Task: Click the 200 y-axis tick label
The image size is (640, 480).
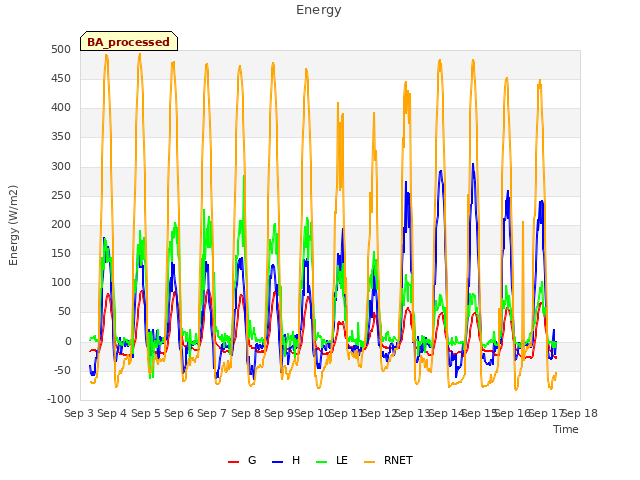Action: pos(61,224)
